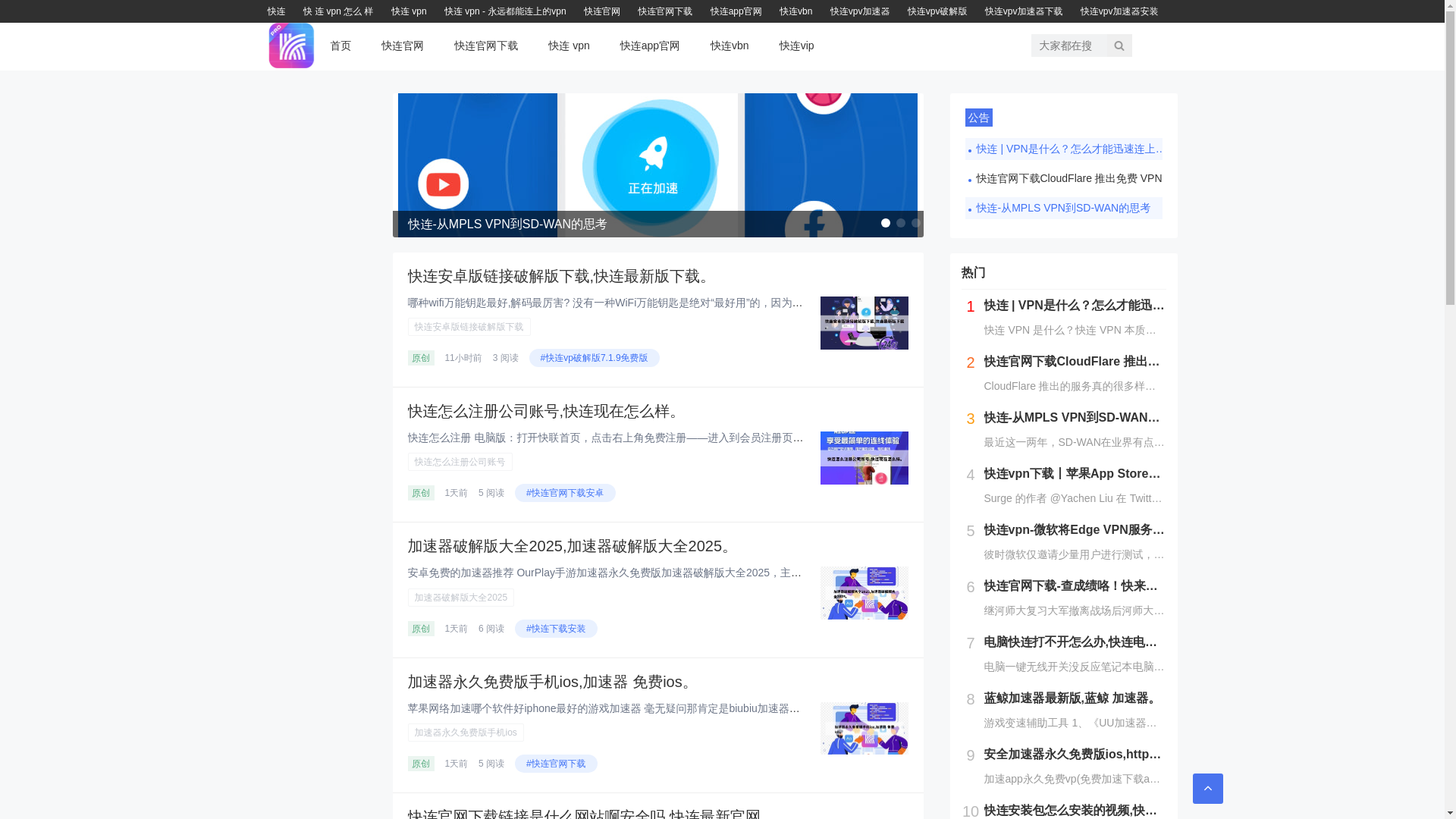Open thumbnail of the 注册公司账号 article
Image resolution: width=1456 pixels, height=819 pixels.
point(864,458)
